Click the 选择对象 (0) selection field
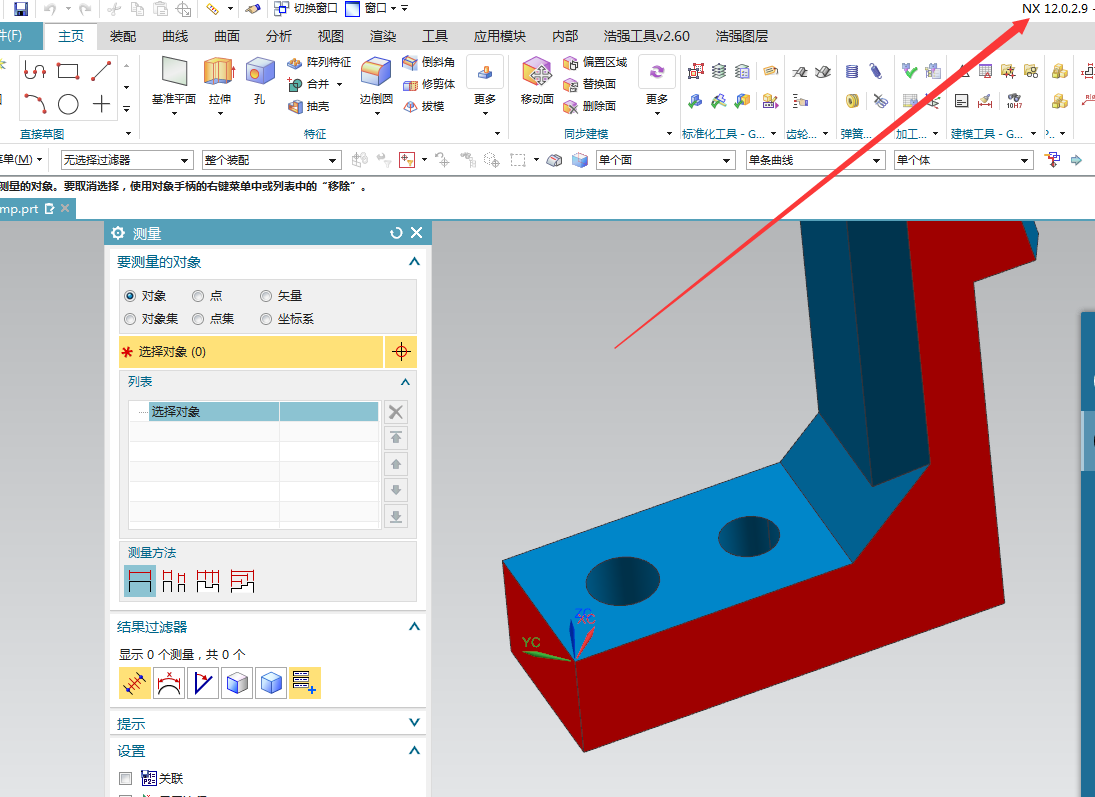1095x797 pixels. point(251,352)
